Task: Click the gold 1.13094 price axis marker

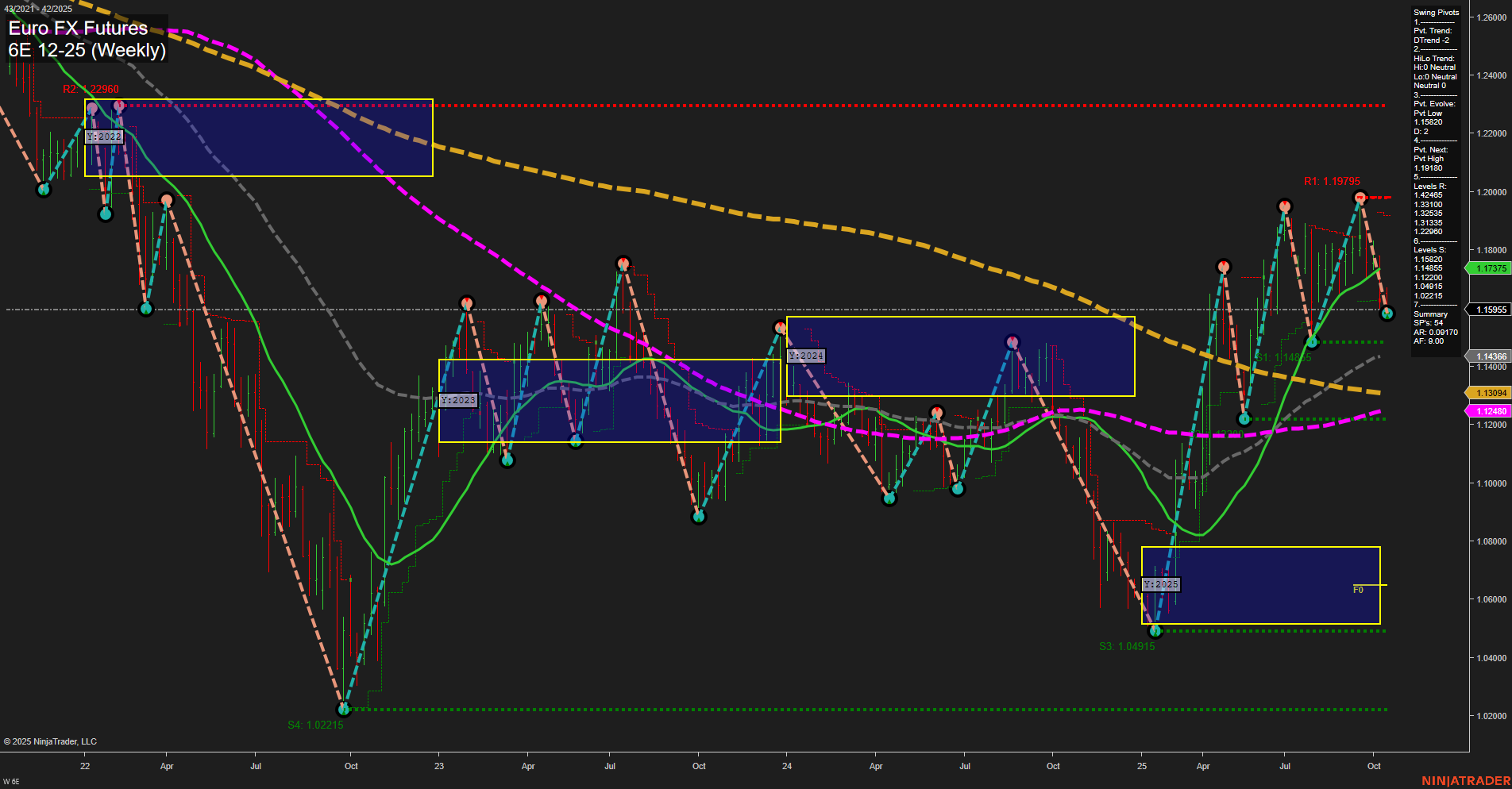Action: (1491, 392)
